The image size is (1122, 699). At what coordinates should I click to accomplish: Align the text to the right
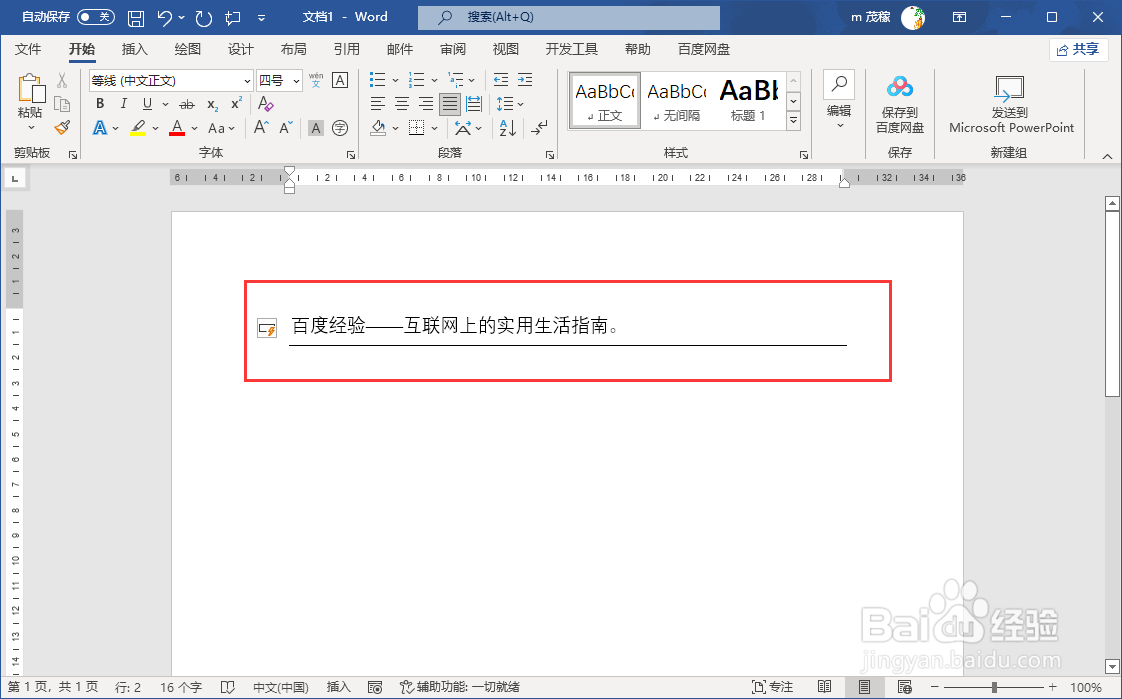coord(426,104)
